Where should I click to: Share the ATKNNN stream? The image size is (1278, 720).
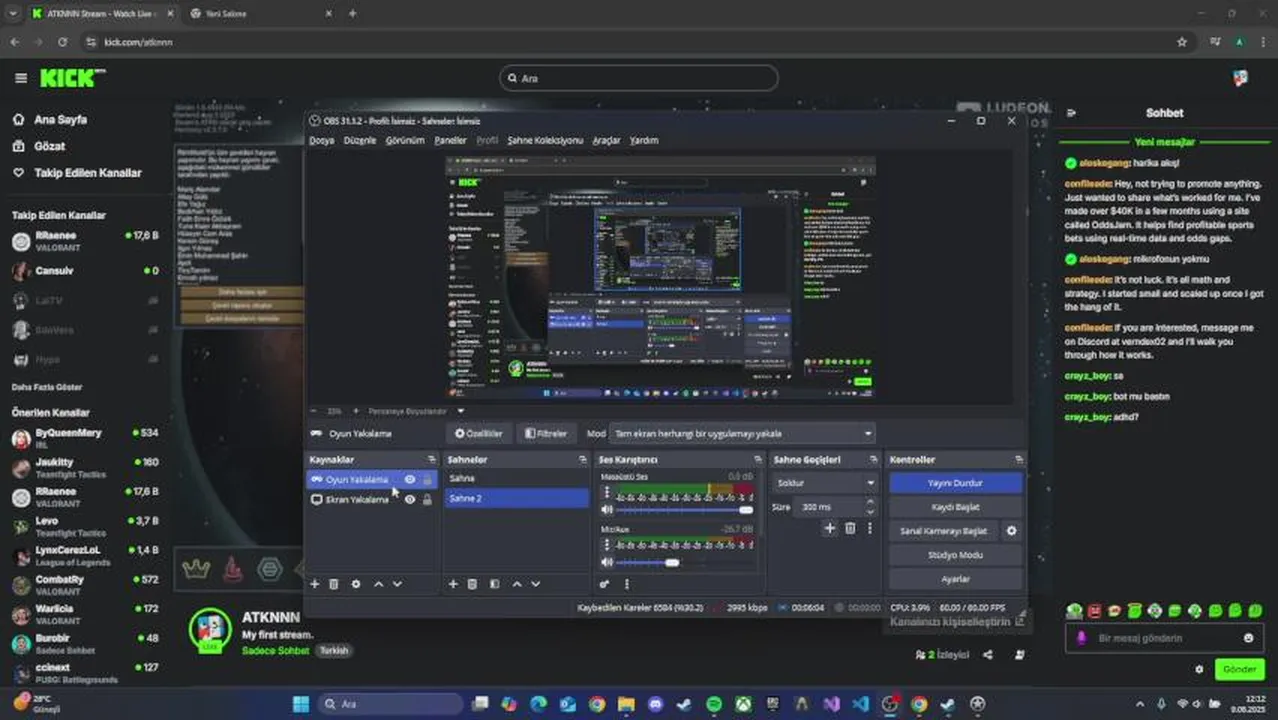(x=988, y=655)
